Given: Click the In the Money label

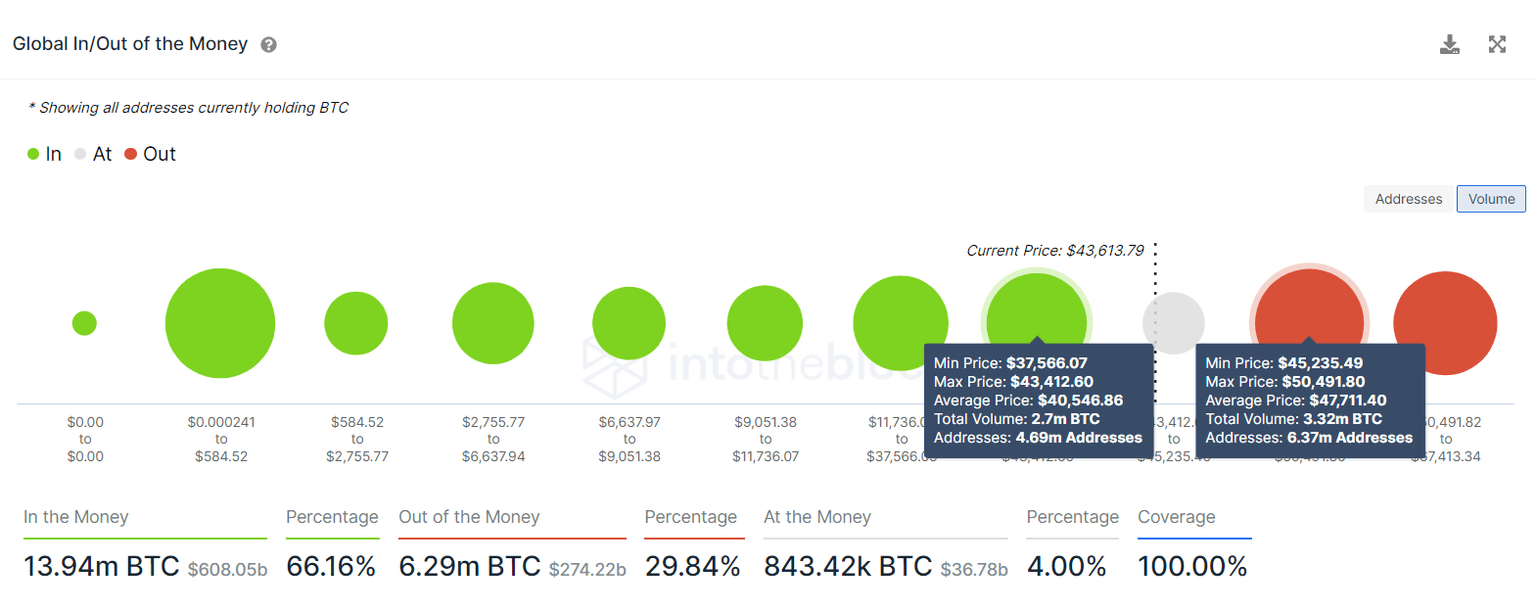Looking at the screenshot, I should click(x=75, y=517).
